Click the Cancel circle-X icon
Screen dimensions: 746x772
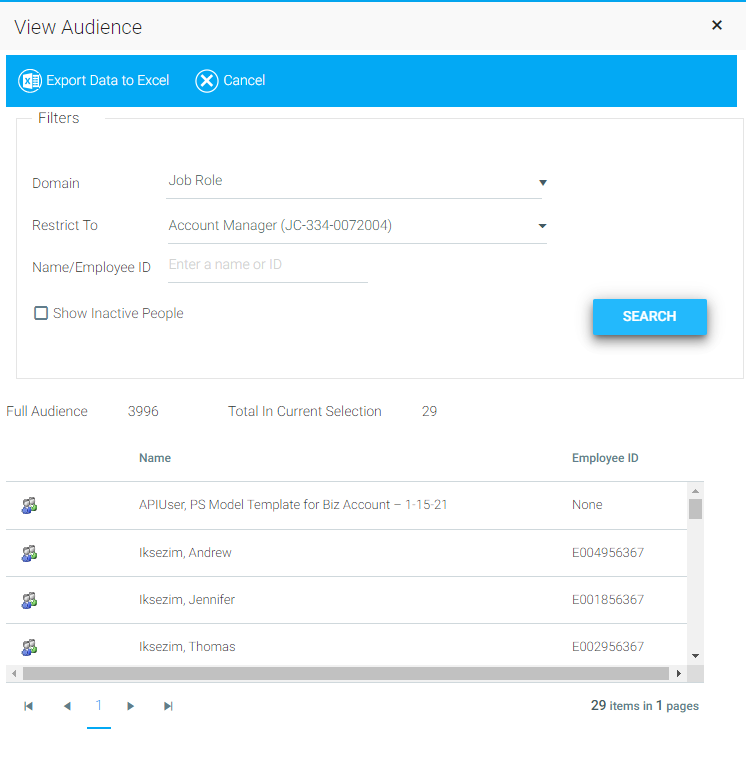pos(206,81)
